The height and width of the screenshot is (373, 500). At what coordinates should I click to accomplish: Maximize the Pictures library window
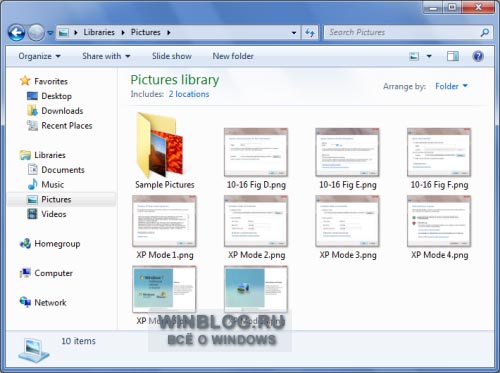(x=452, y=7)
